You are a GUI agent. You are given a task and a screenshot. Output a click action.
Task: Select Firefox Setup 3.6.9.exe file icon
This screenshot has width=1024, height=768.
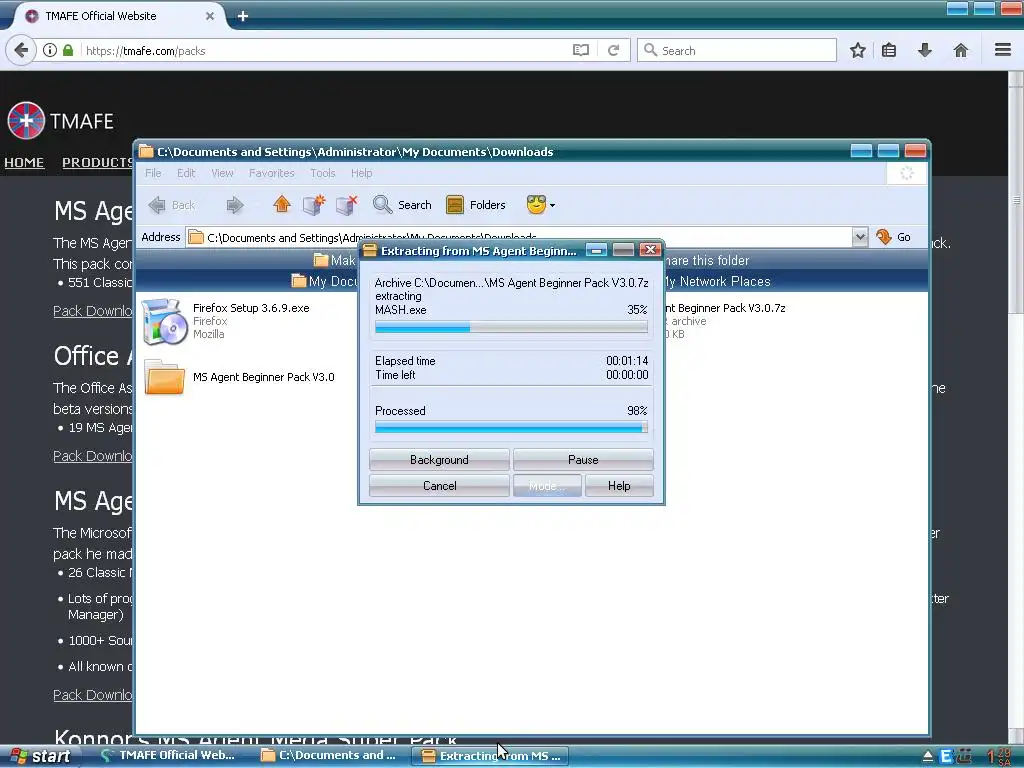tap(163, 321)
